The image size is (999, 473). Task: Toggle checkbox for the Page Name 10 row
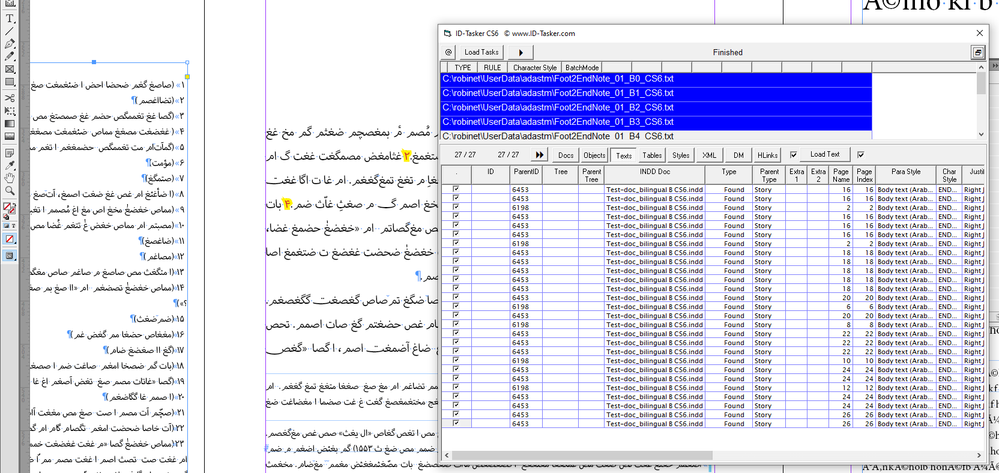tap(456, 361)
